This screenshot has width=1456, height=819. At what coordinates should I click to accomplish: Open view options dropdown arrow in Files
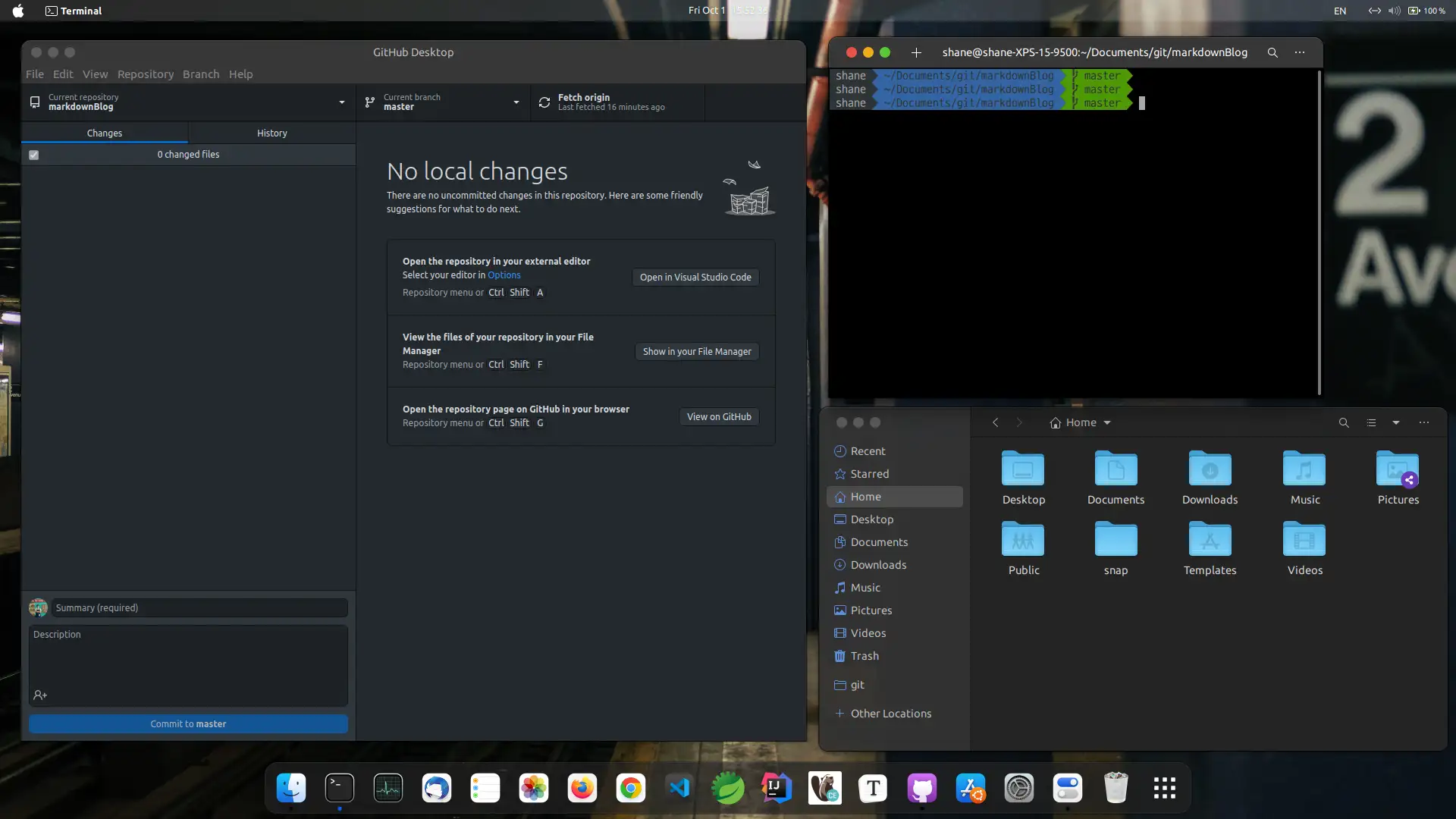(1396, 423)
